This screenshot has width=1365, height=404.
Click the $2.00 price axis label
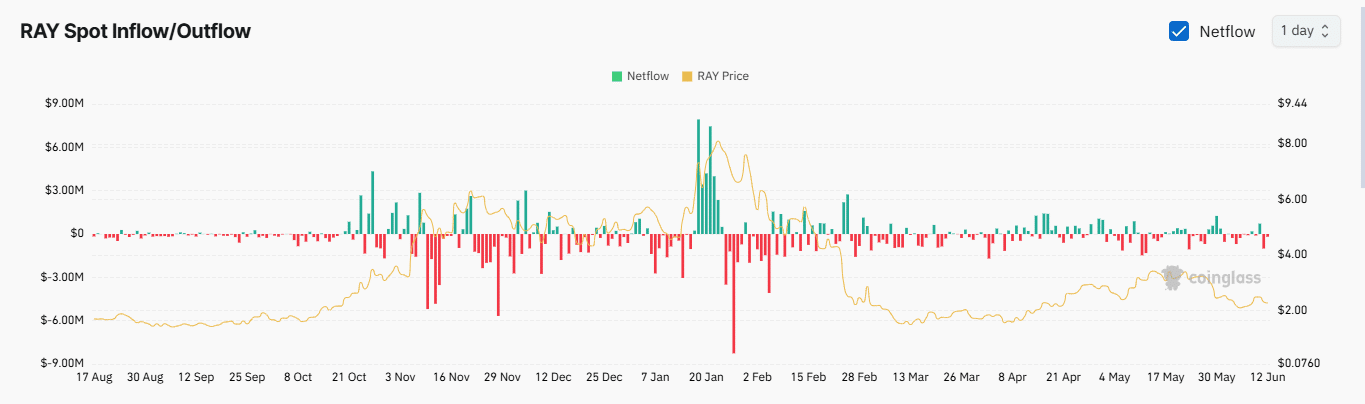(x=1292, y=310)
